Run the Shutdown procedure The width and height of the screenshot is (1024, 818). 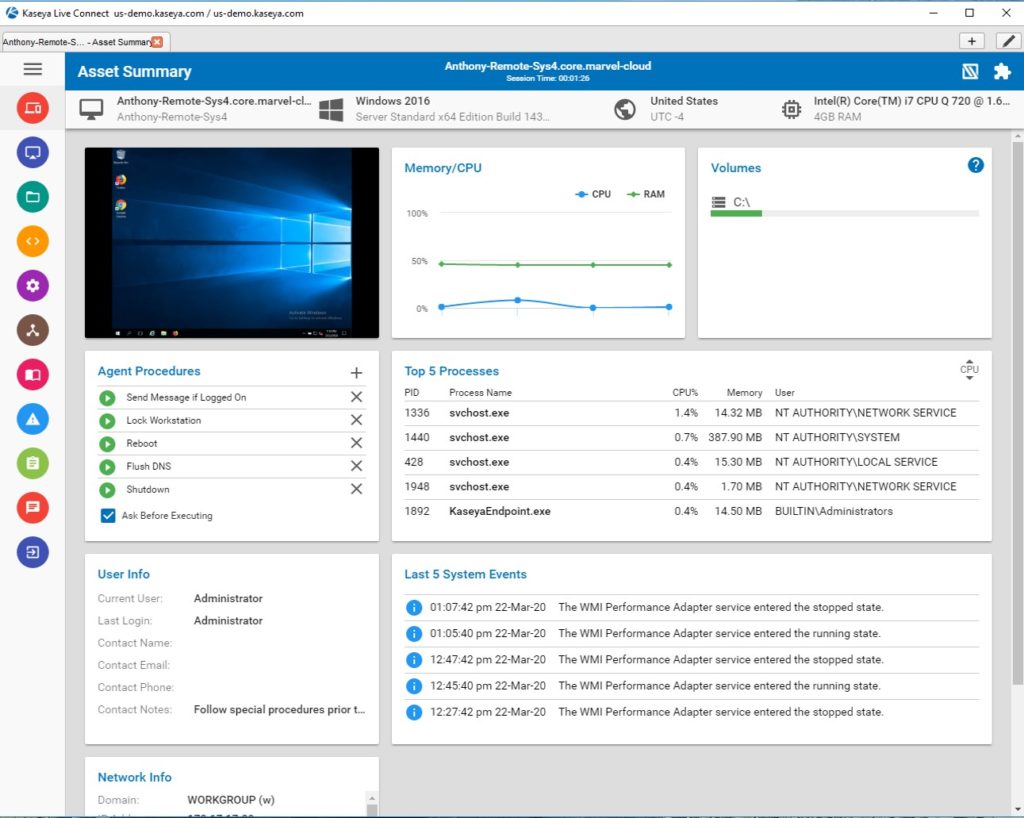[x=107, y=490]
